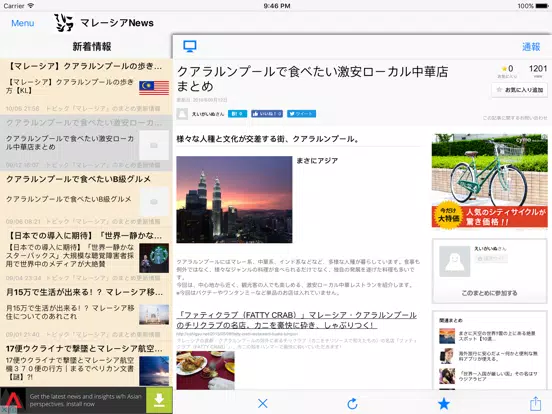Open the Petronas Towers sunset photo
Image resolution: width=552 pixels, height=414 pixels.
pyautogui.click(x=234, y=200)
